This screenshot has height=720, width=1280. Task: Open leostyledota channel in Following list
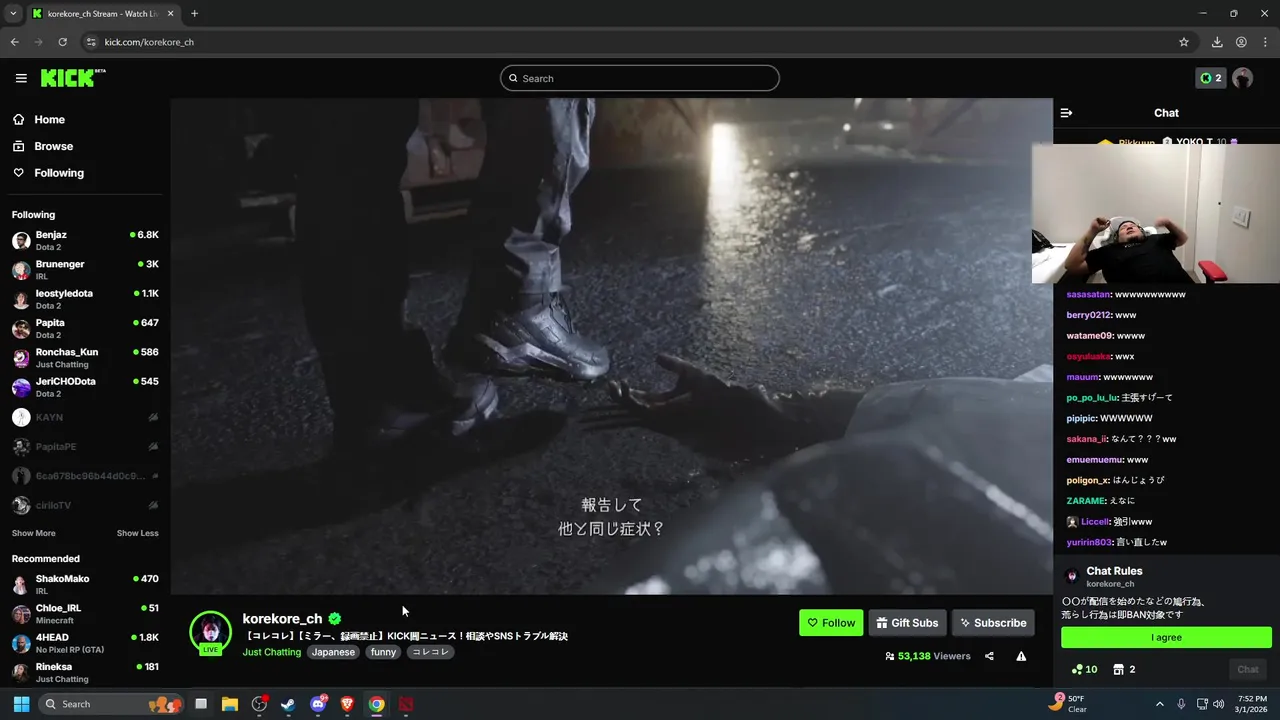(x=85, y=299)
